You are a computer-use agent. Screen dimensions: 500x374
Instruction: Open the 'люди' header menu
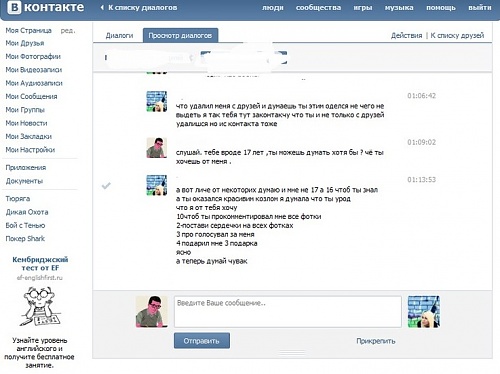point(272,7)
